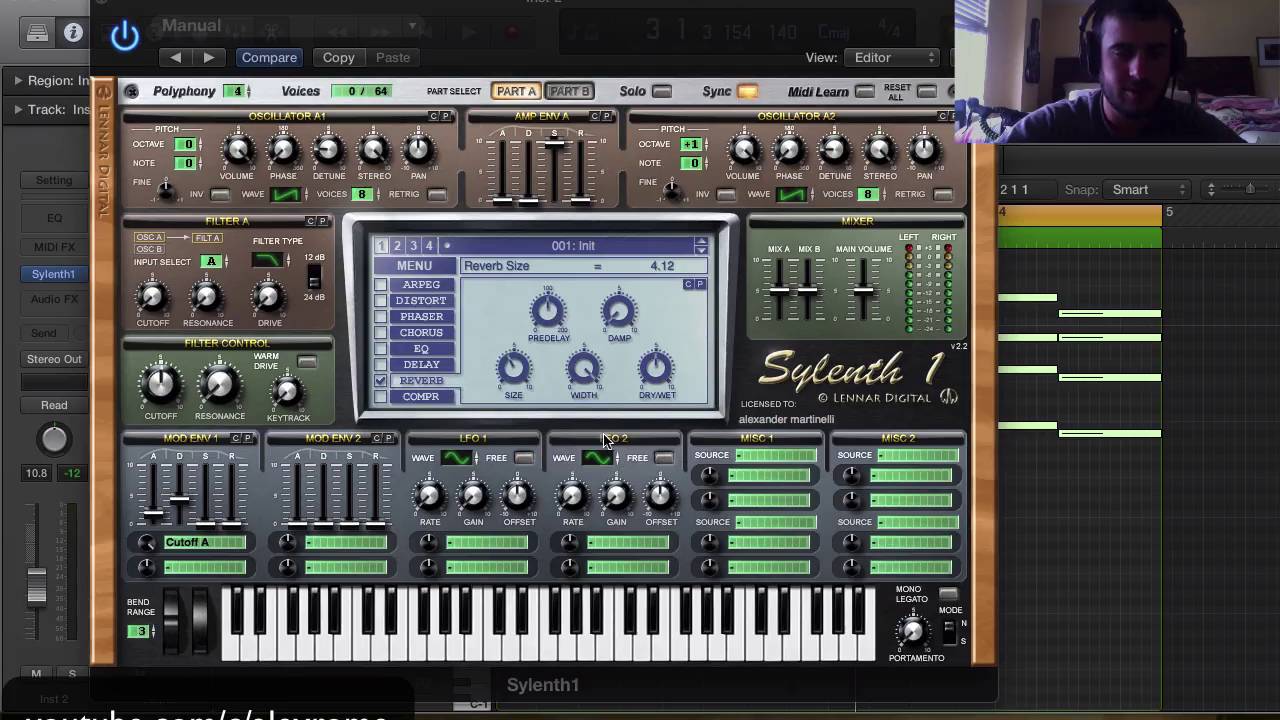The height and width of the screenshot is (720, 1280).
Task: Click Oscillator A2 Pan knob
Action: pos(924,151)
